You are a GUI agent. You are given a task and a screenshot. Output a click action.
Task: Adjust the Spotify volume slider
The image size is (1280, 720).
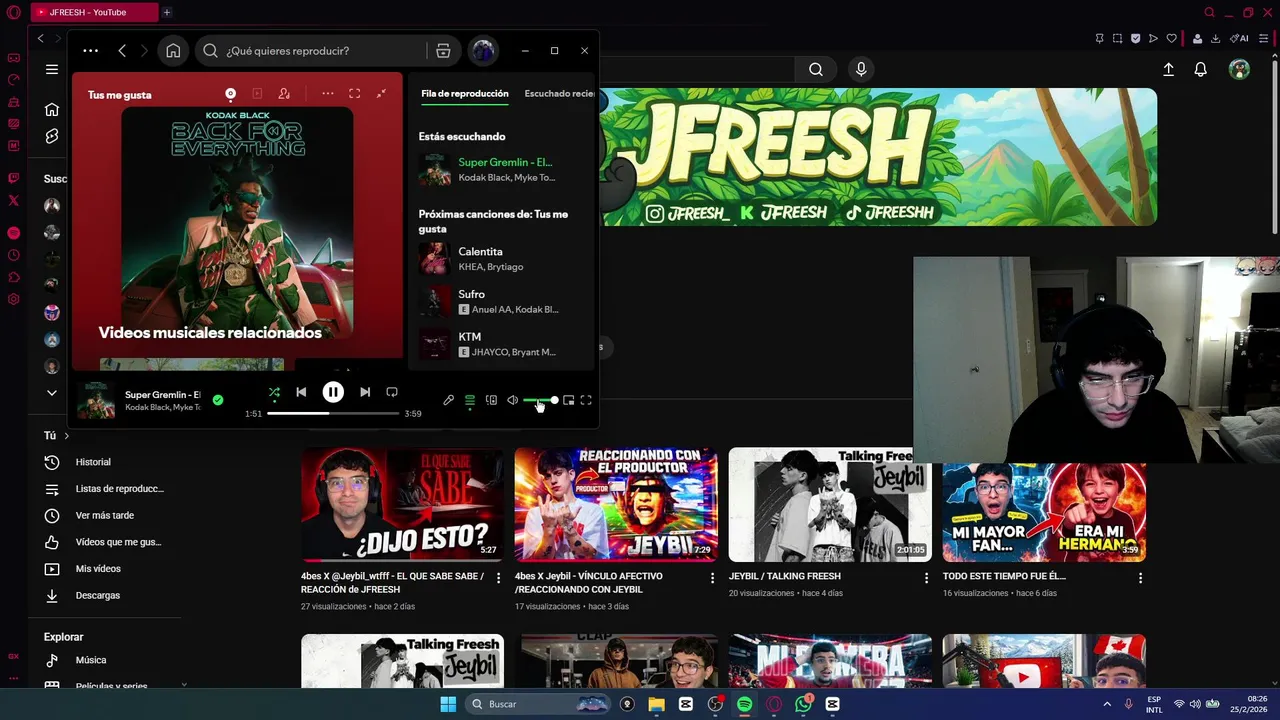click(540, 400)
